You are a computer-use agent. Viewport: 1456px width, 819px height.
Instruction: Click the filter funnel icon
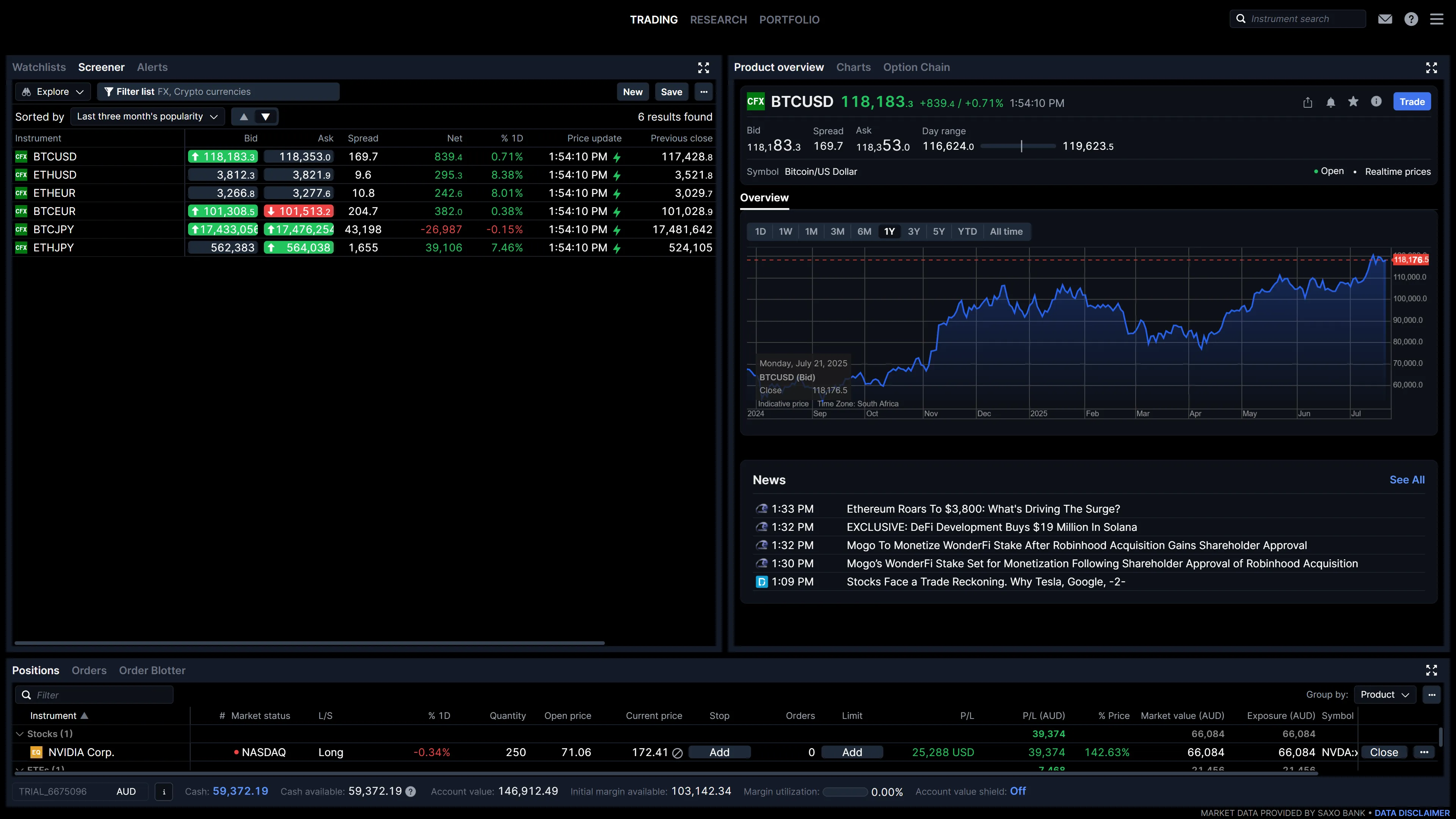(x=108, y=91)
